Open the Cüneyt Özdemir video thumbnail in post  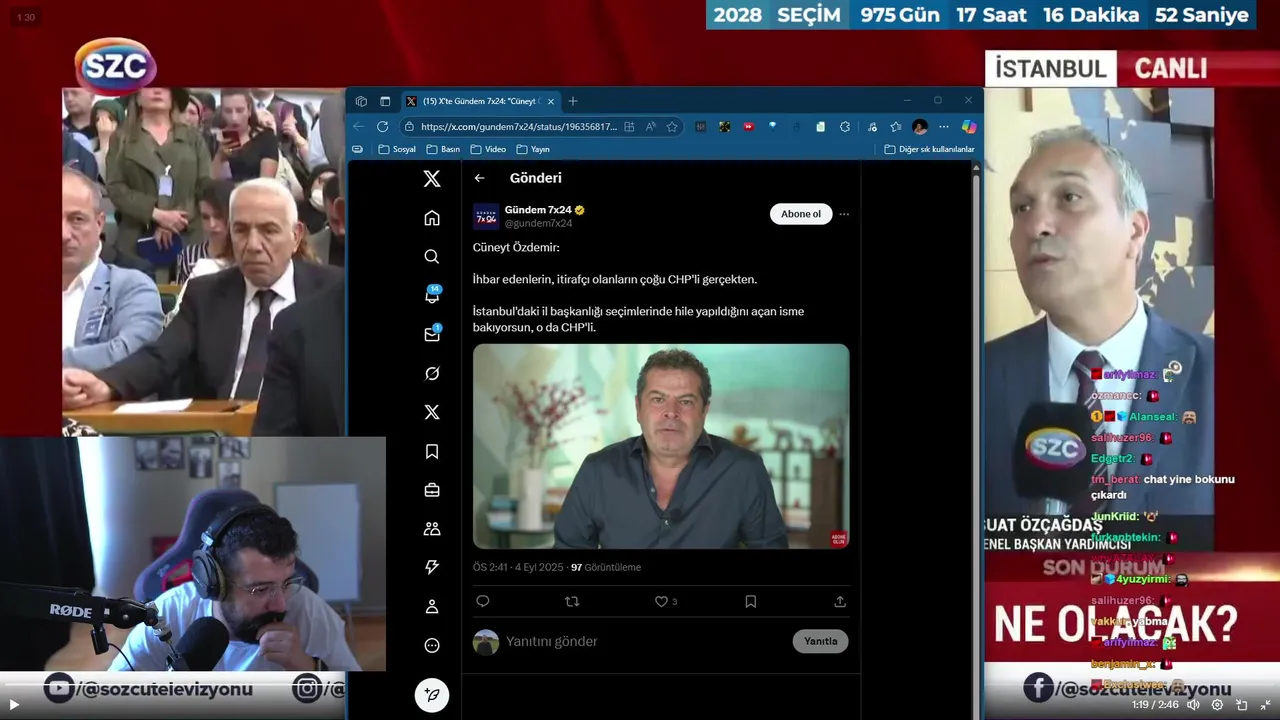point(661,446)
